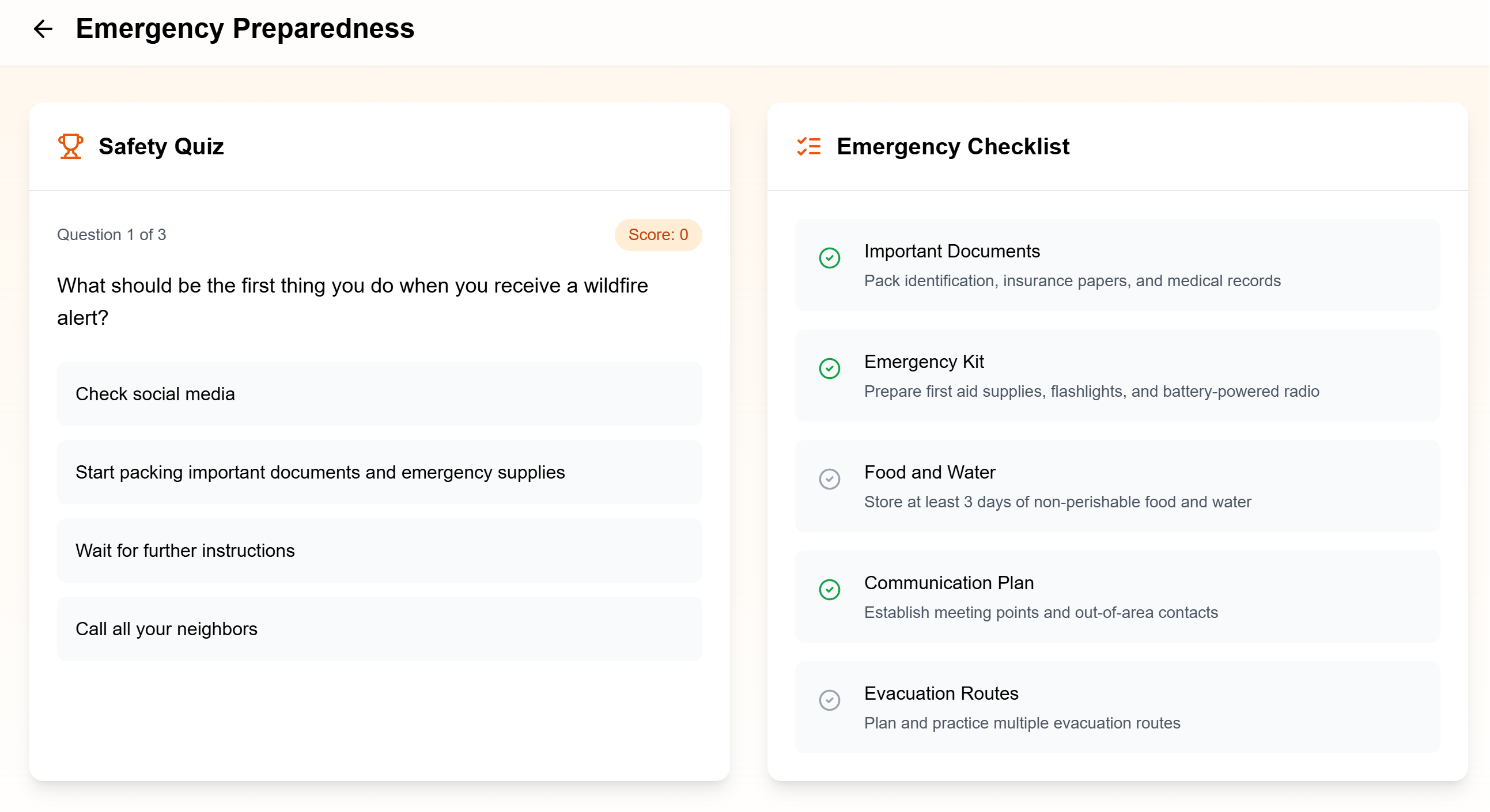Image resolution: width=1490 pixels, height=812 pixels.
Task: Click the 'Question 1 of 3' label
Action: pyautogui.click(x=112, y=234)
